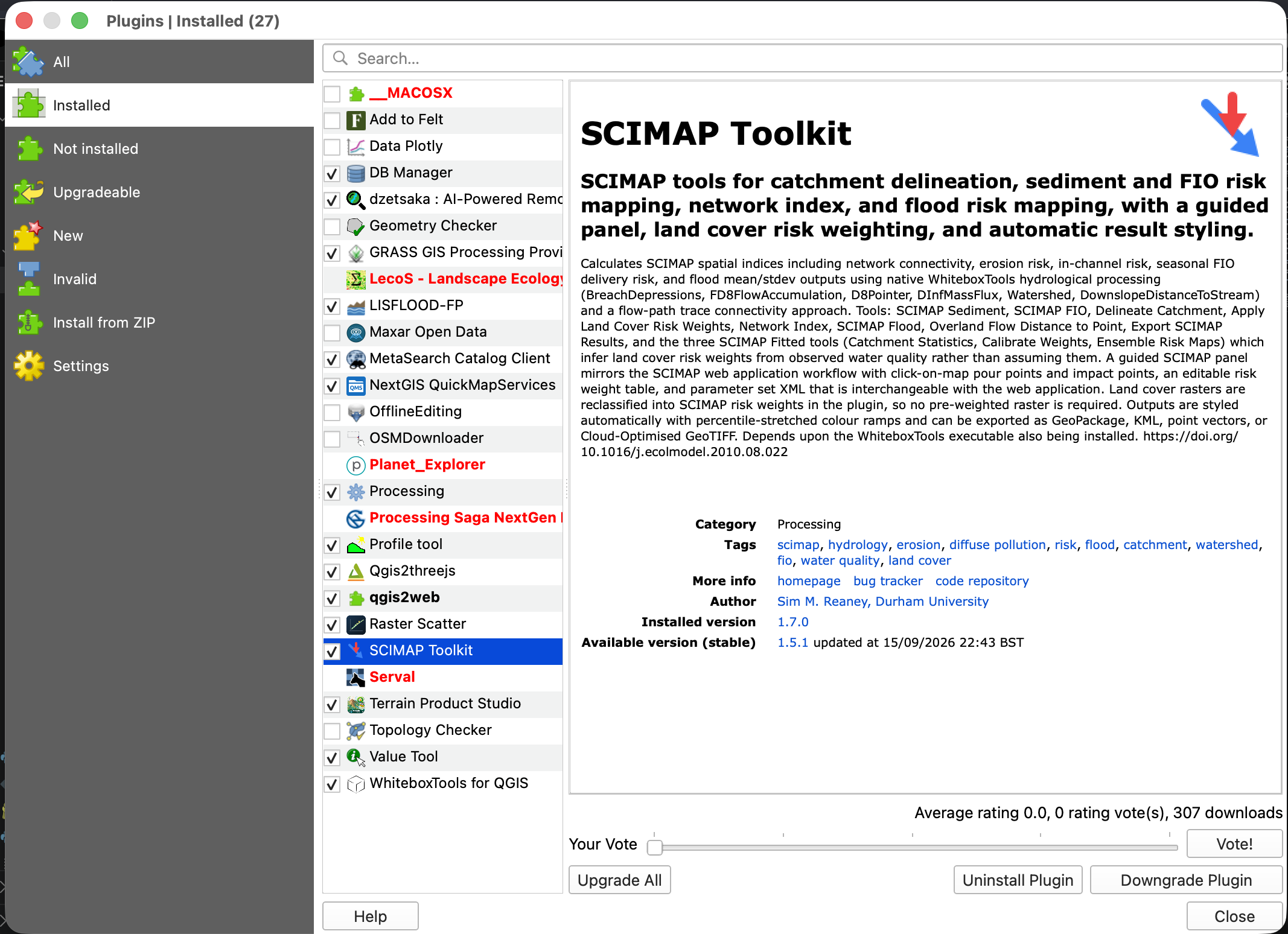Open the Invalid plugins tab
The width and height of the screenshot is (1288, 934).
[159, 279]
